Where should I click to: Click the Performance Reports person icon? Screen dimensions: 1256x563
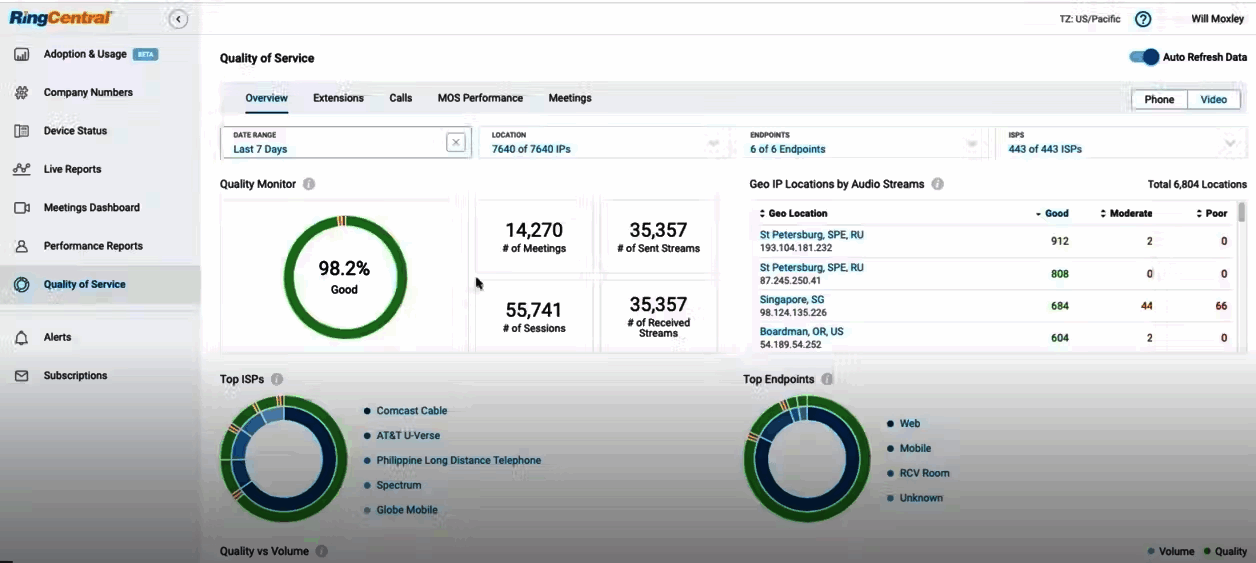[x=21, y=246]
